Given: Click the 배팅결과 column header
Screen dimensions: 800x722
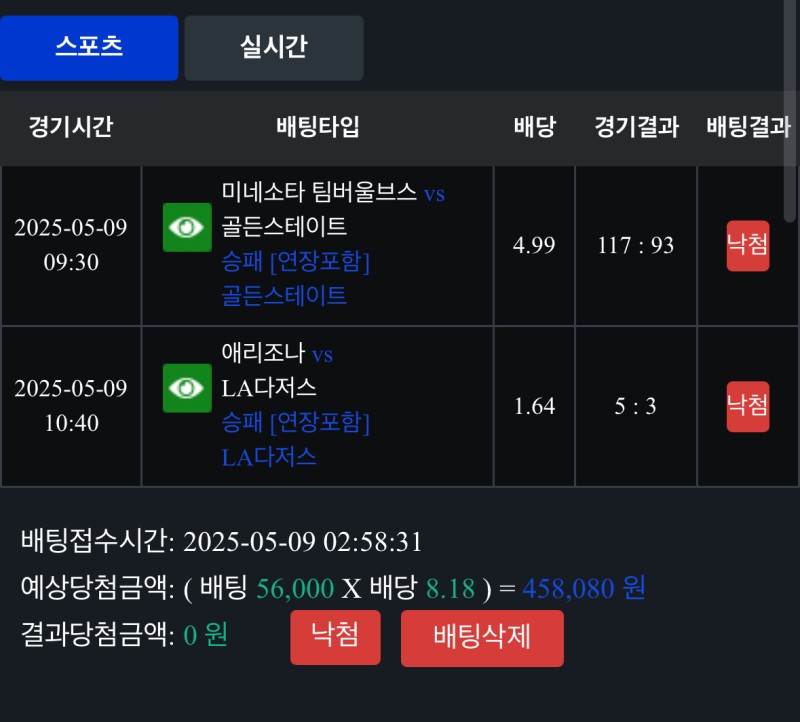Looking at the screenshot, I should (748, 127).
